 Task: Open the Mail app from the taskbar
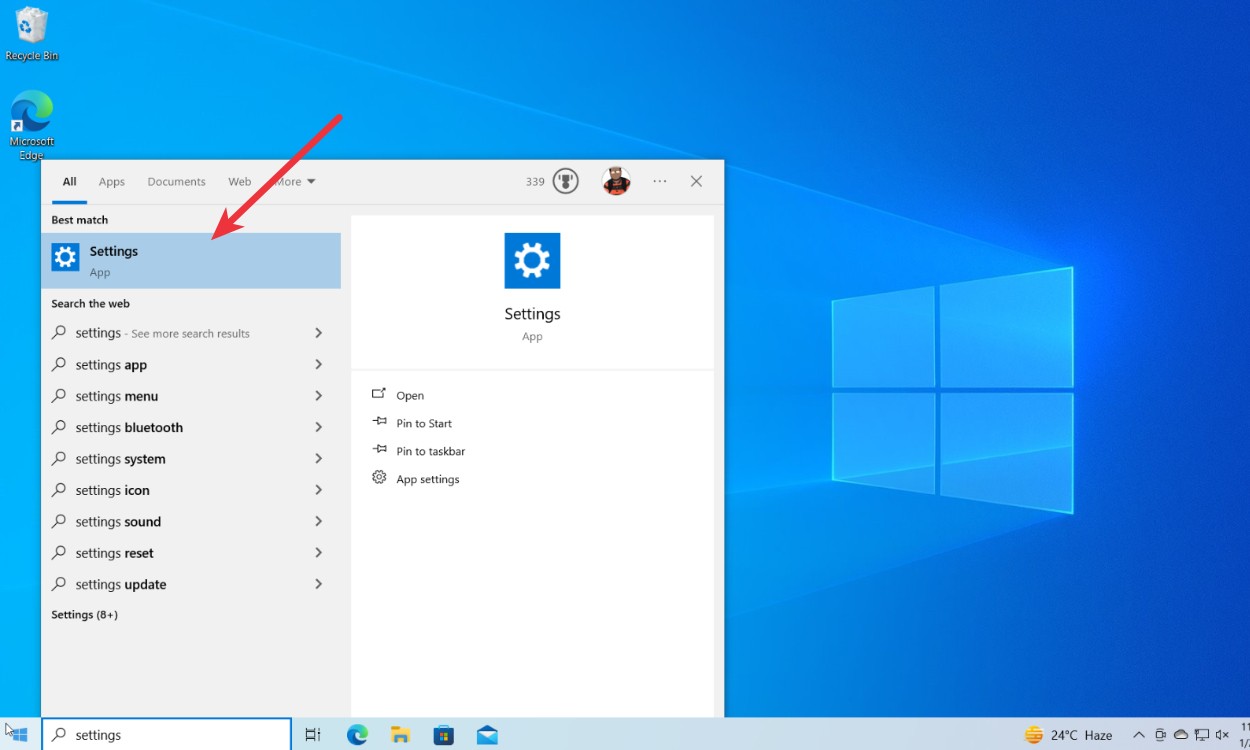point(487,734)
